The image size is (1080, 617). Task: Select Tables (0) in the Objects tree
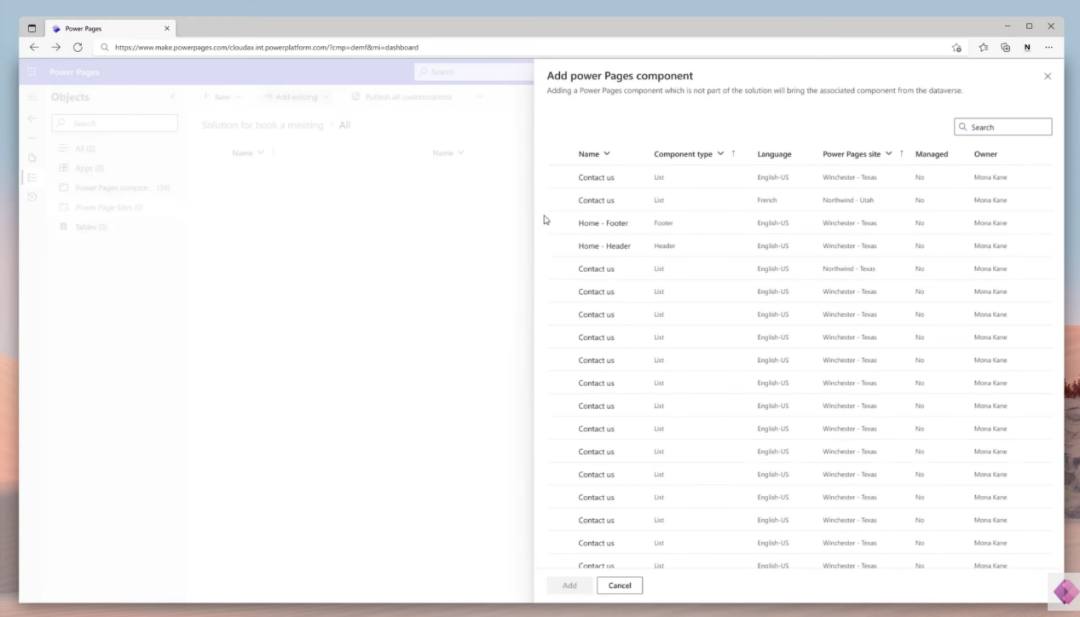(91, 227)
